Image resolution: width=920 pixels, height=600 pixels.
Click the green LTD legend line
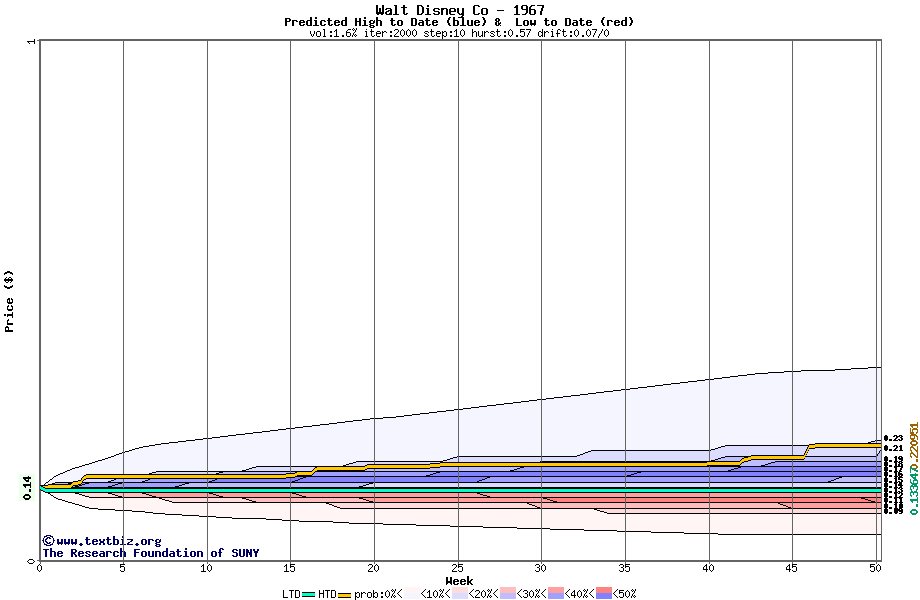coord(308,594)
